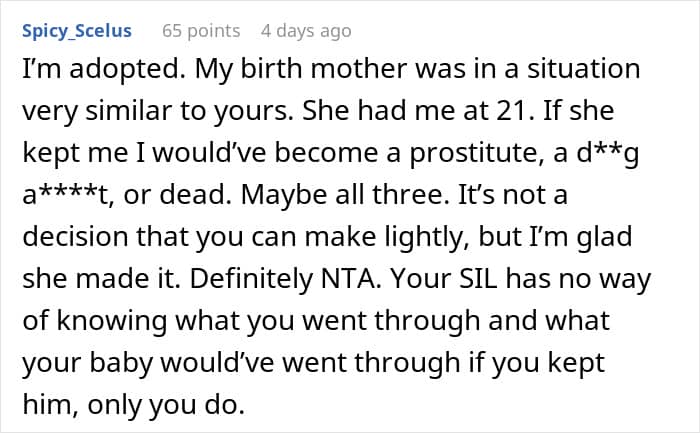Open the '4 days ago' timestamp permalink

coord(306,31)
